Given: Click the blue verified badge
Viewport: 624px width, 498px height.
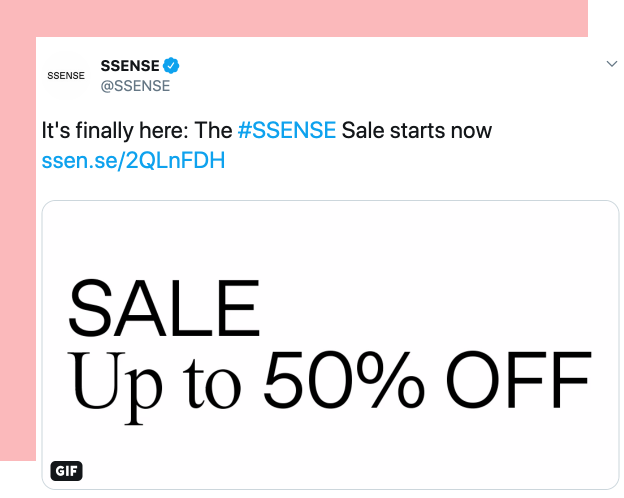Looking at the screenshot, I should coord(171,66).
